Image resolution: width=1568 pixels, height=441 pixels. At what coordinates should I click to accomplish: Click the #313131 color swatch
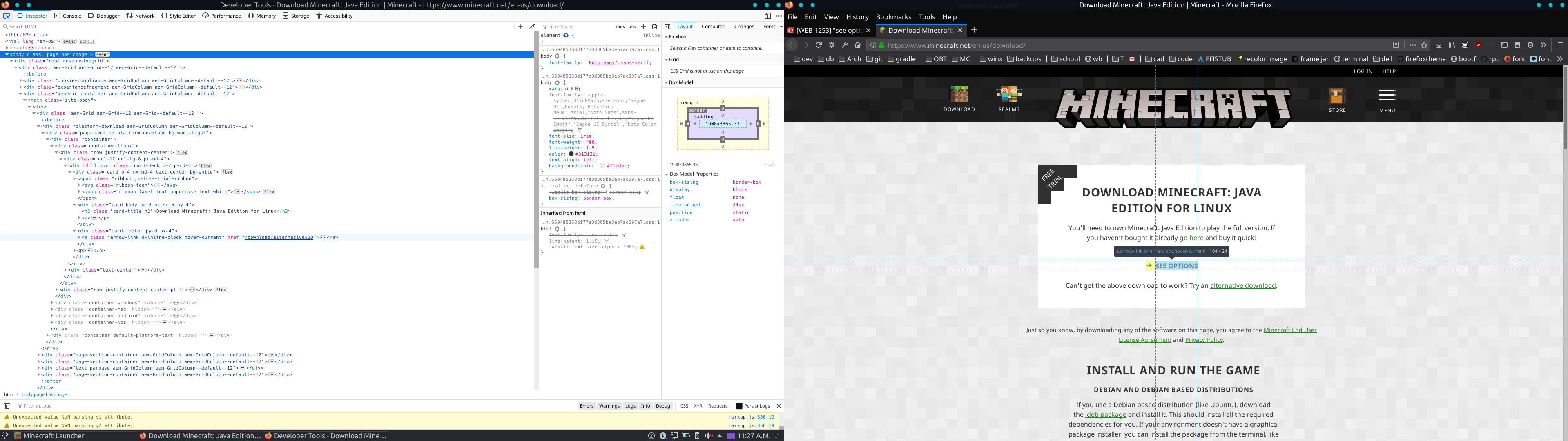(571, 154)
